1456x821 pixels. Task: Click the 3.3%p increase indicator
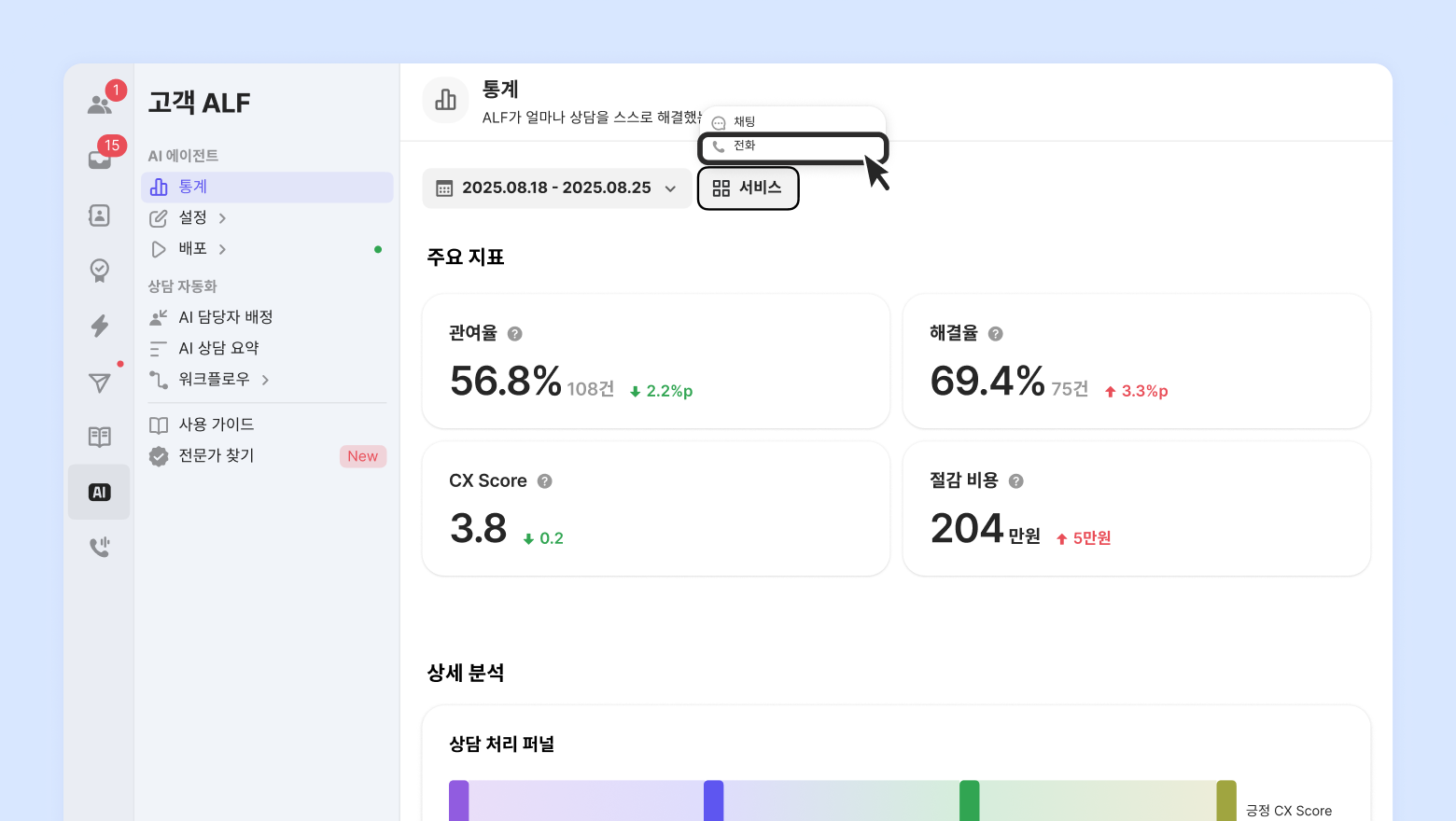point(1137,392)
